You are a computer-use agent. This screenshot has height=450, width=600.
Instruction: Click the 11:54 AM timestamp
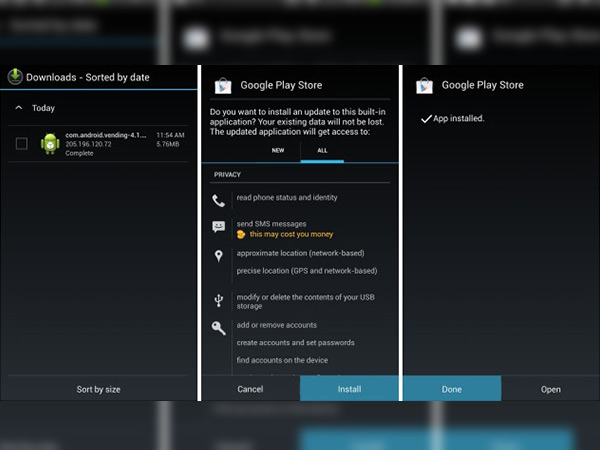tap(170, 135)
